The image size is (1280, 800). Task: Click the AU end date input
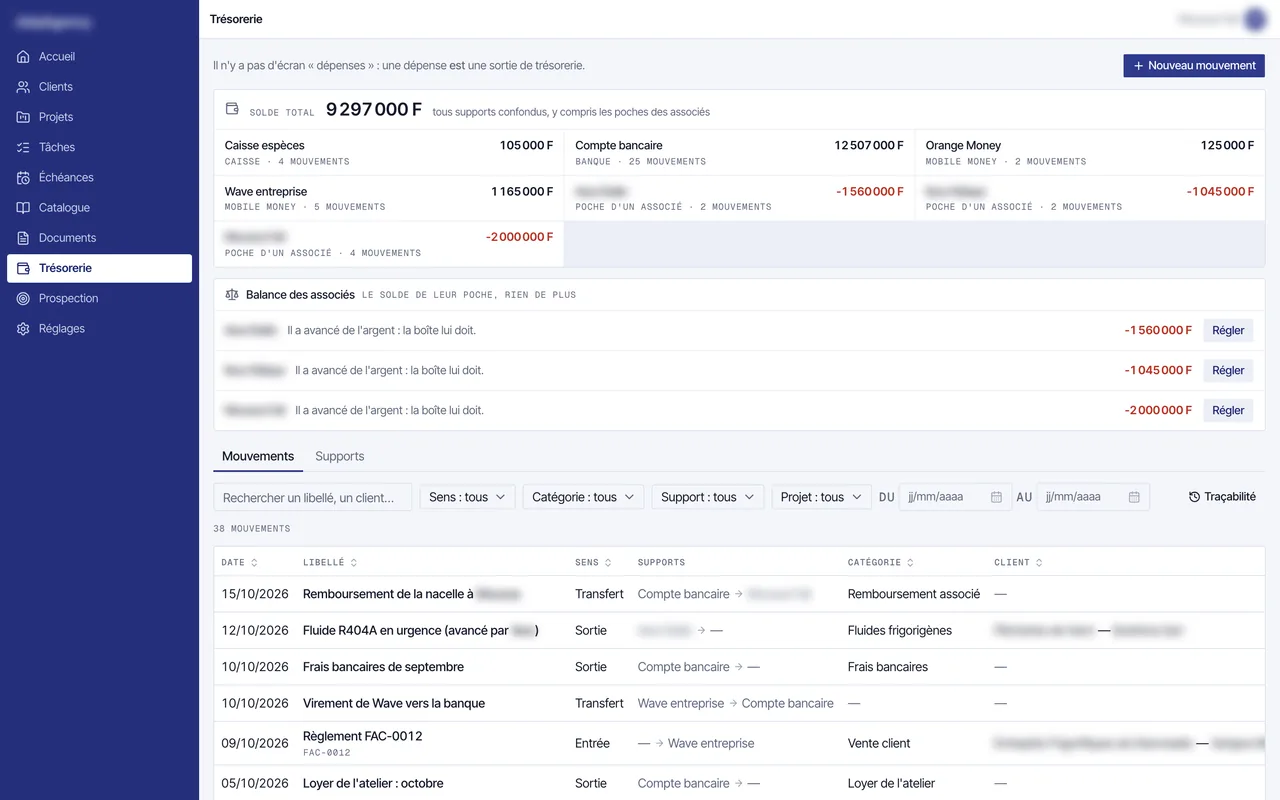point(1093,497)
